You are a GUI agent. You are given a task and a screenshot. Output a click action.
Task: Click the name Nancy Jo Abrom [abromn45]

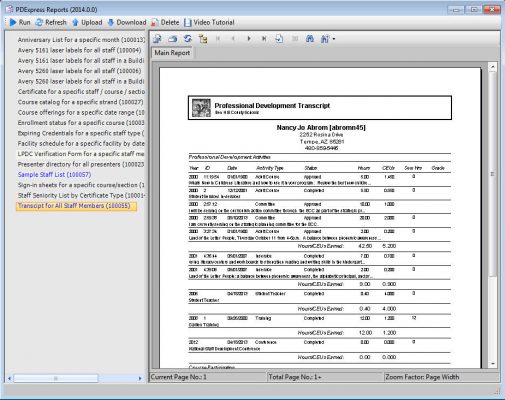(321, 127)
